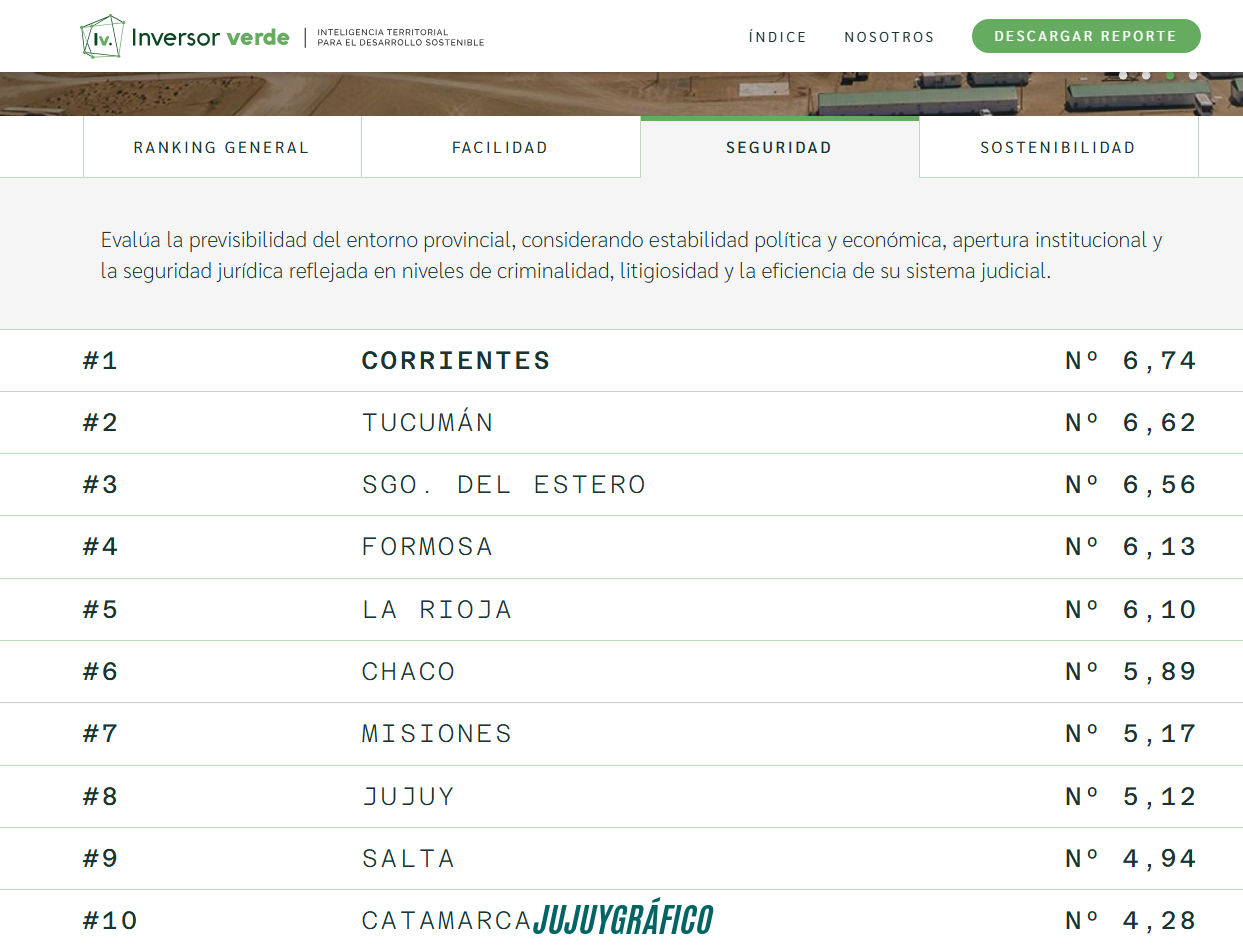Image resolution: width=1243 pixels, height=949 pixels.
Task: Select the second carousel dot in banner
Action: (x=1146, y=75)
